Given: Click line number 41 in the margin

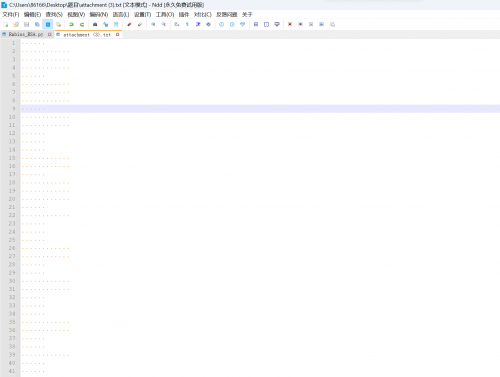Looking at the screenshot, I should point(12,371).
